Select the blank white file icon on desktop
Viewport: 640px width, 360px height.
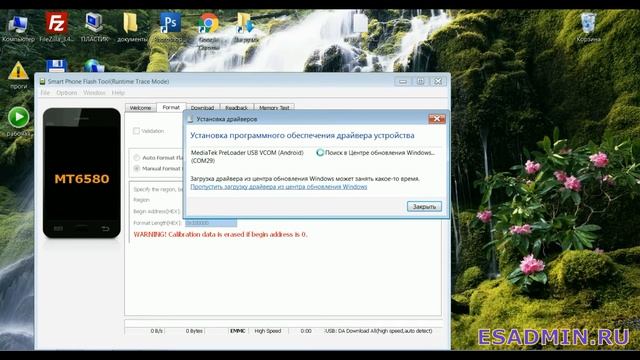point(360,24)
